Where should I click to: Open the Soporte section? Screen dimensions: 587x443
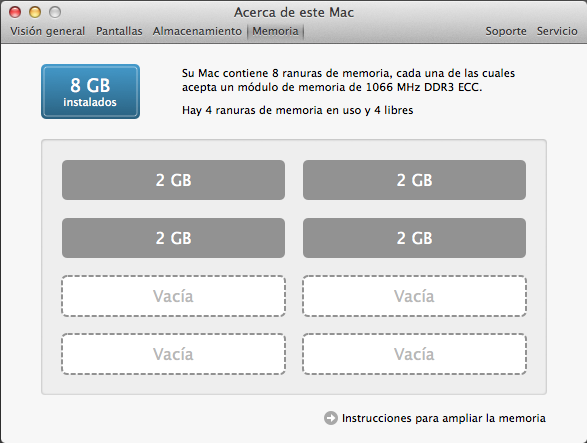[x=506, y=31]
